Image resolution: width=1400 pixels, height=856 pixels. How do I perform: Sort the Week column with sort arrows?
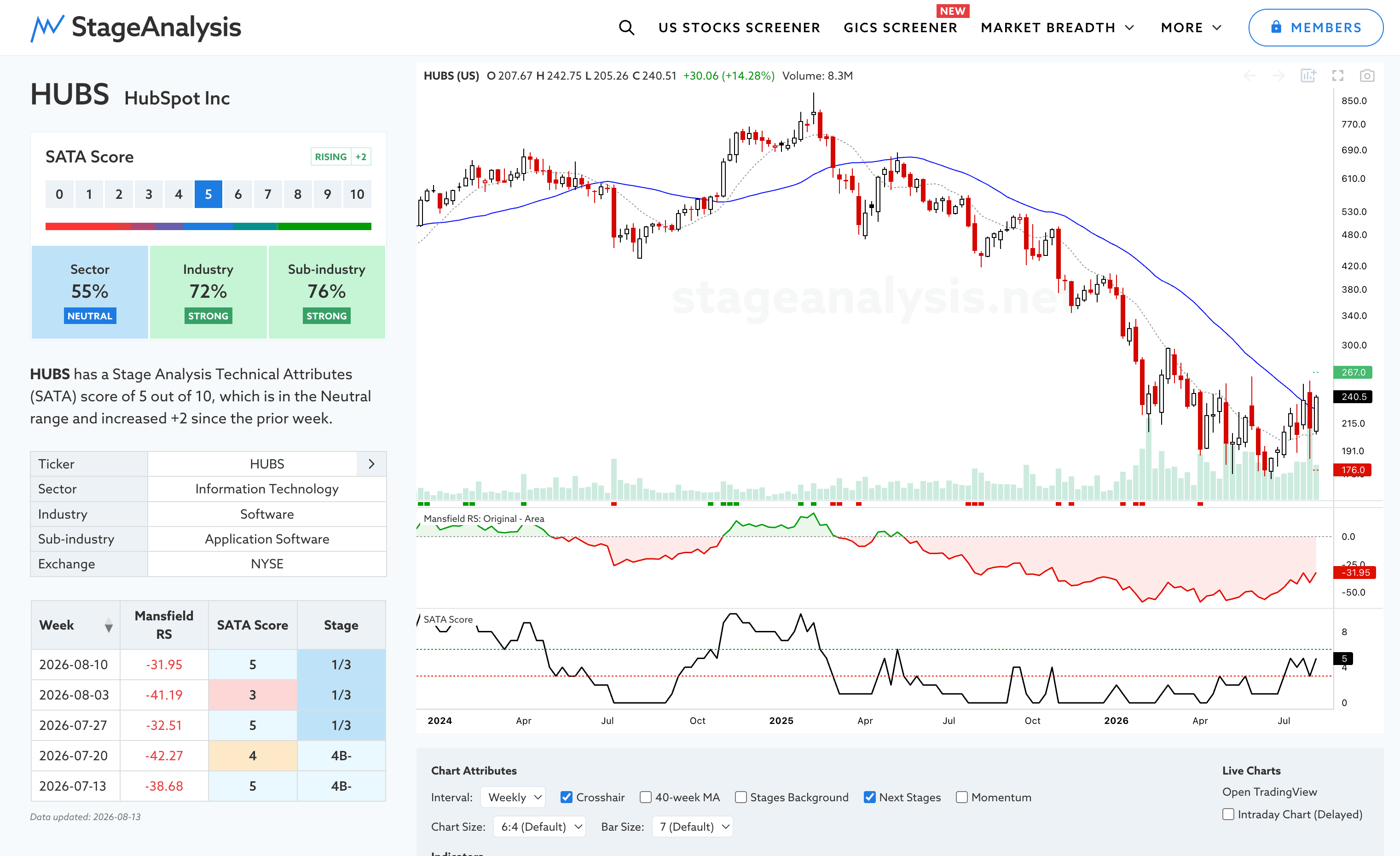point(109,625)
